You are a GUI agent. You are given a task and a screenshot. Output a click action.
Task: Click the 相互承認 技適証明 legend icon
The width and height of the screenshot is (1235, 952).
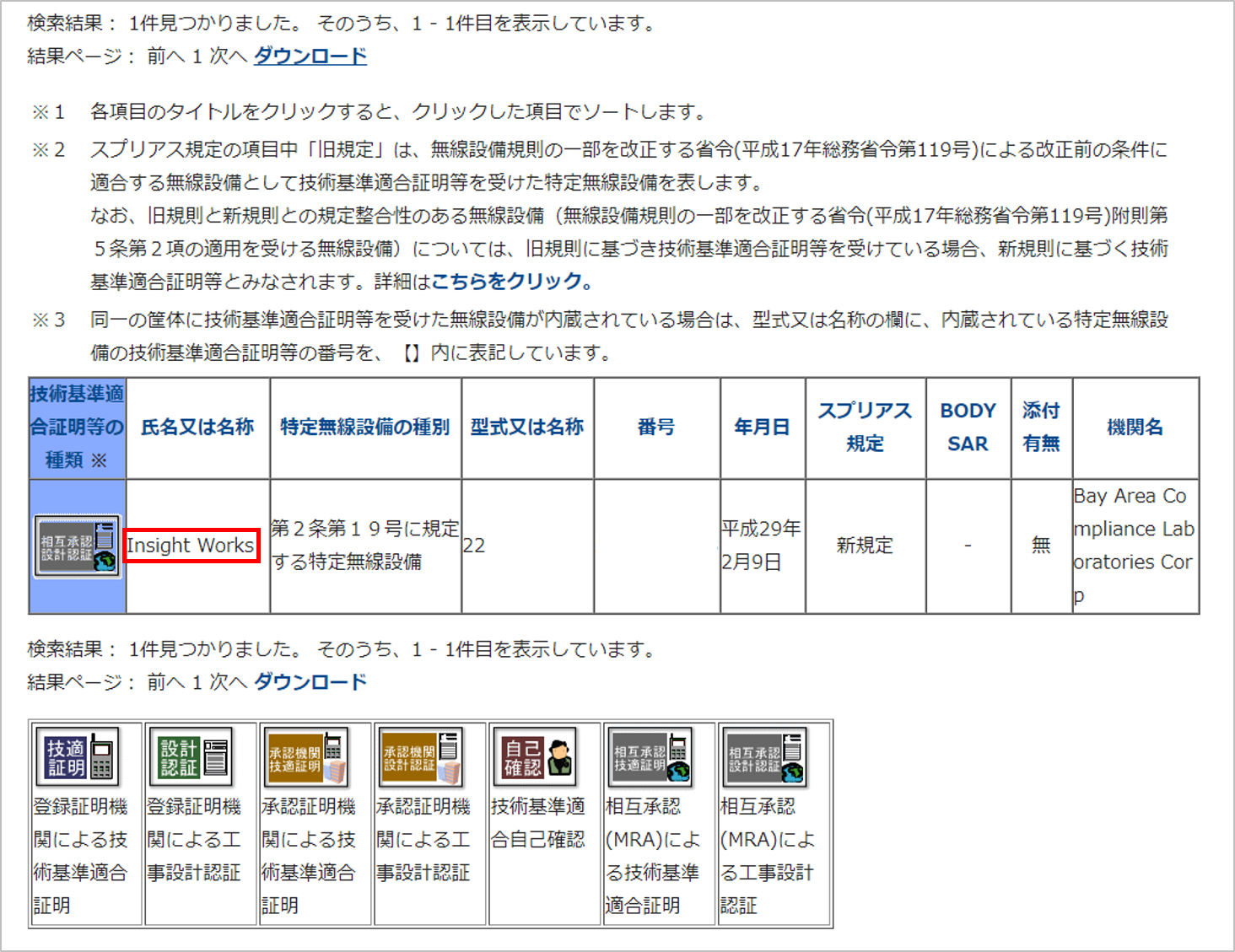pos(650,756)
